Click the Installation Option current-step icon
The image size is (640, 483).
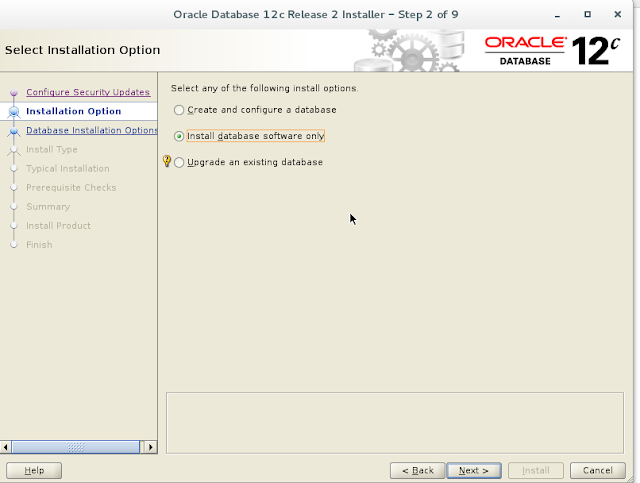(x=14, y=111)
